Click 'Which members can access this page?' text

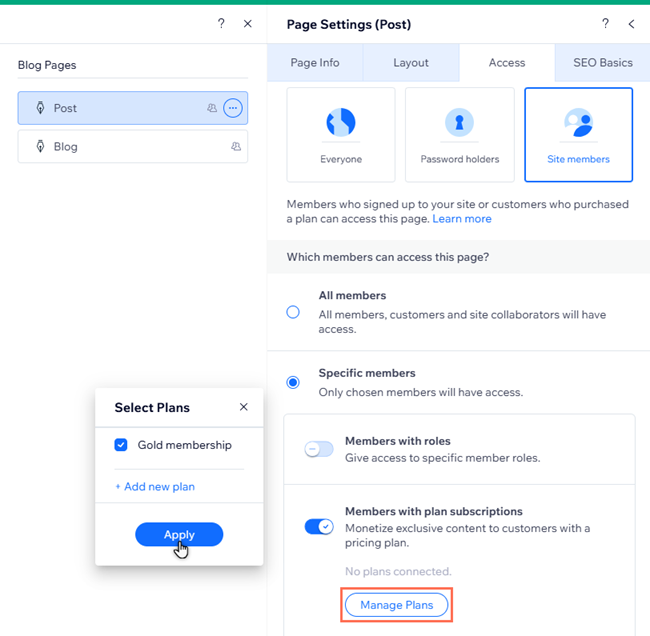tap(388, 257)
